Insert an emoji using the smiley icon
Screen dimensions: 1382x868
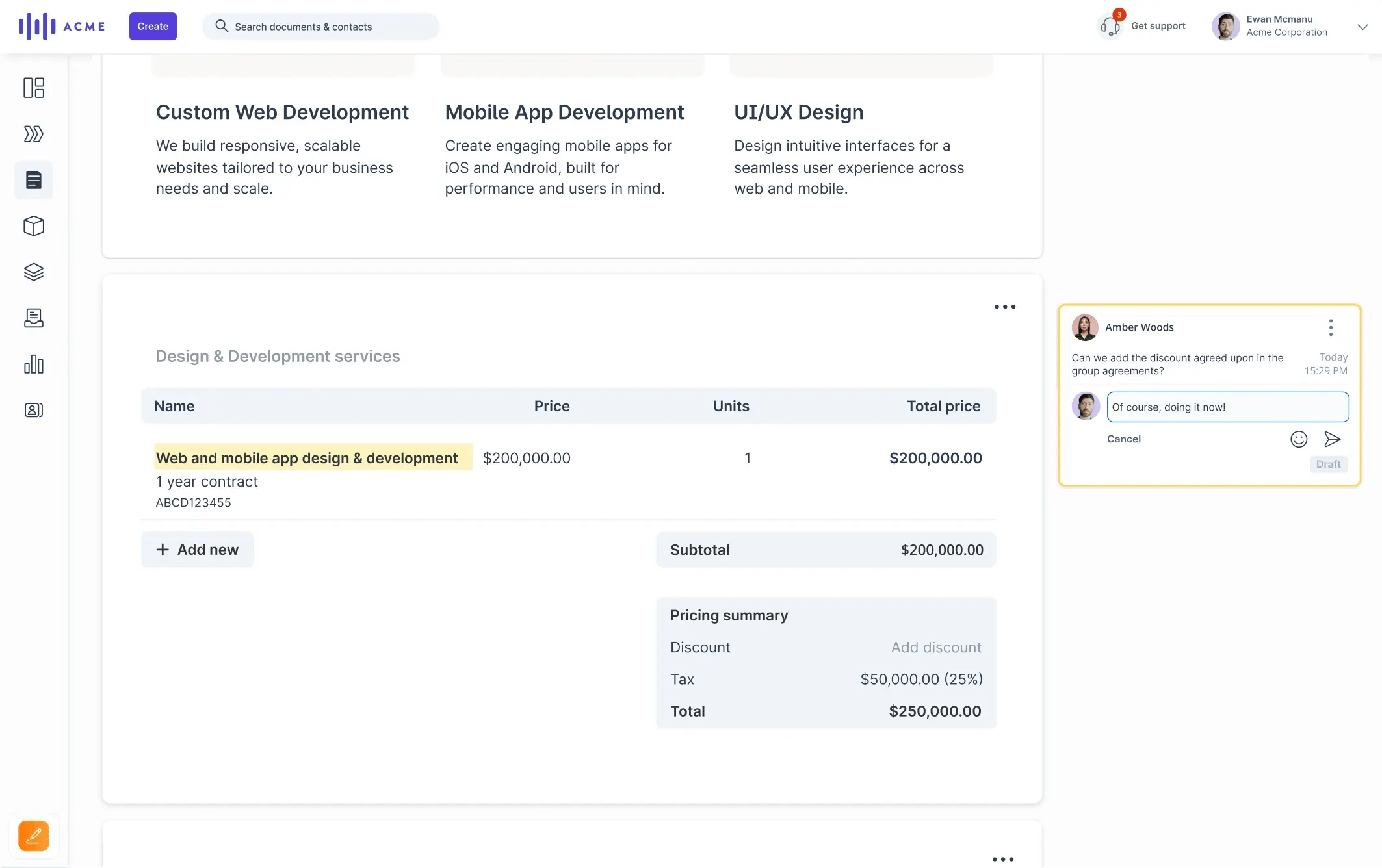1298,439
